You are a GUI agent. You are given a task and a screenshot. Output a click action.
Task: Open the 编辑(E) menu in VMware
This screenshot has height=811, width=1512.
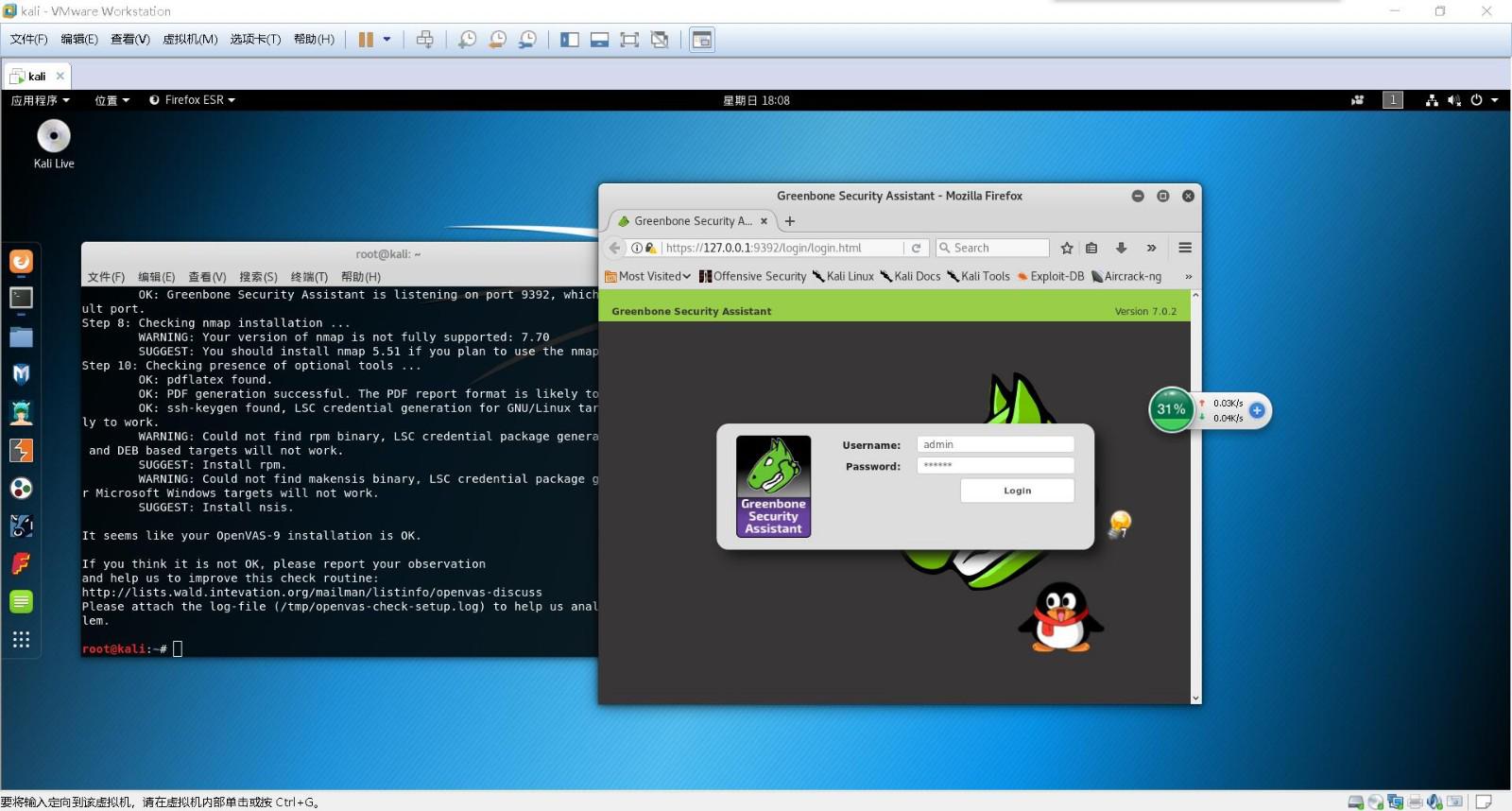coord(79,39)
